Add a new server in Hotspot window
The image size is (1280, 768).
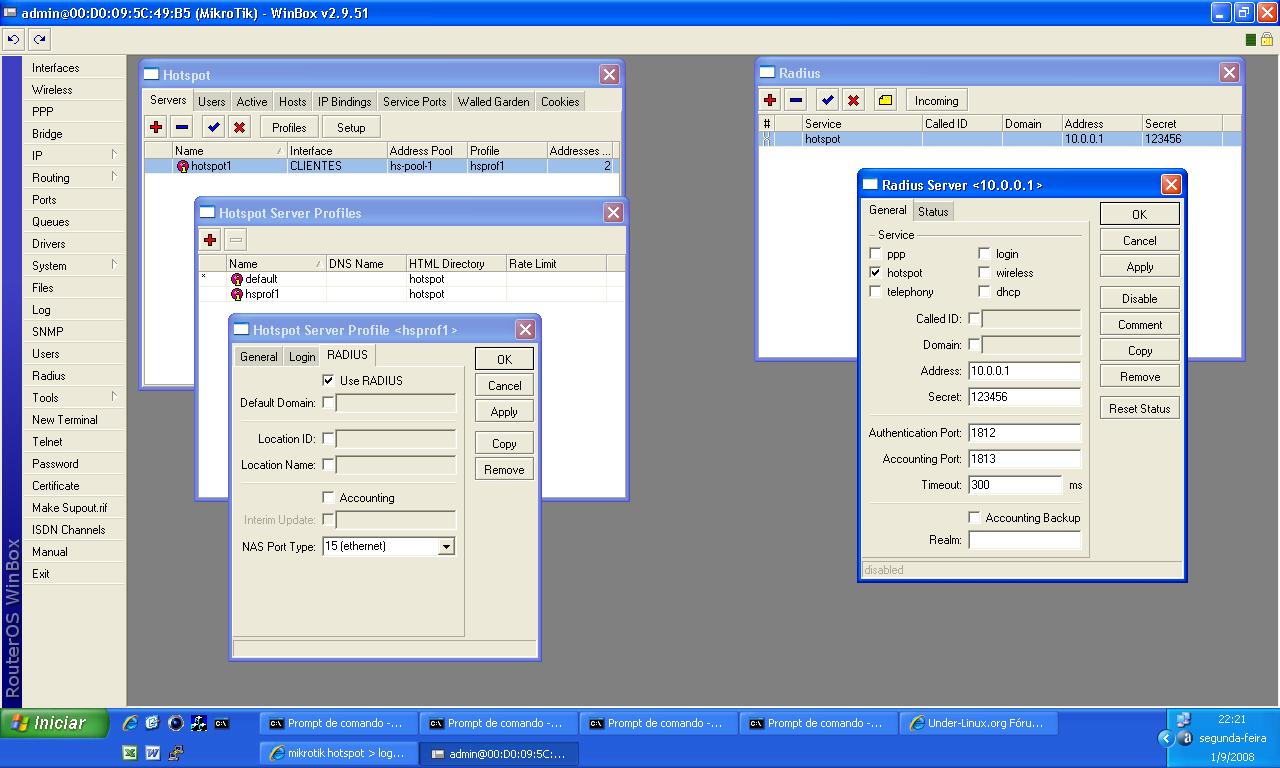click(x=156, y=127)
